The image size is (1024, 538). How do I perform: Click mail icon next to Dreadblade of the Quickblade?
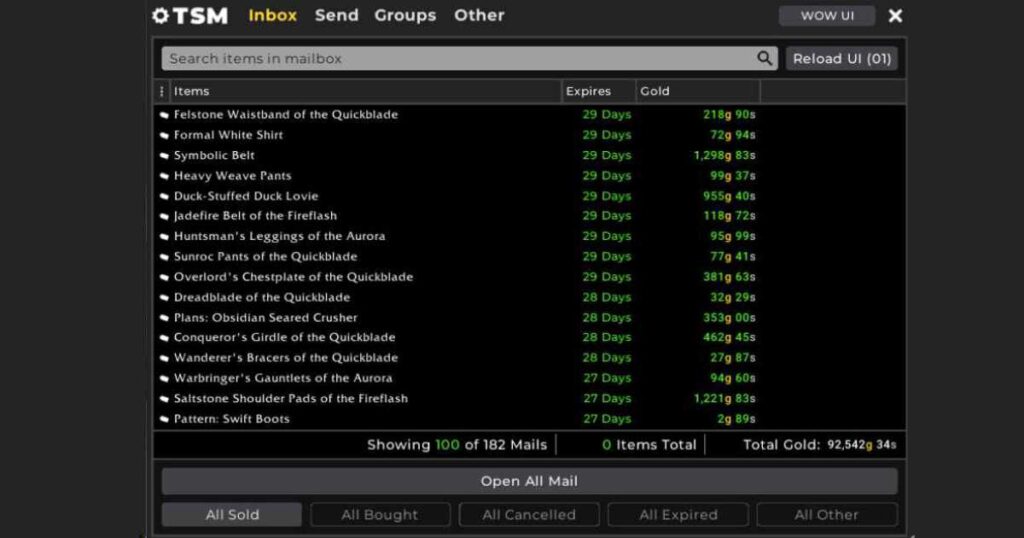164,298
